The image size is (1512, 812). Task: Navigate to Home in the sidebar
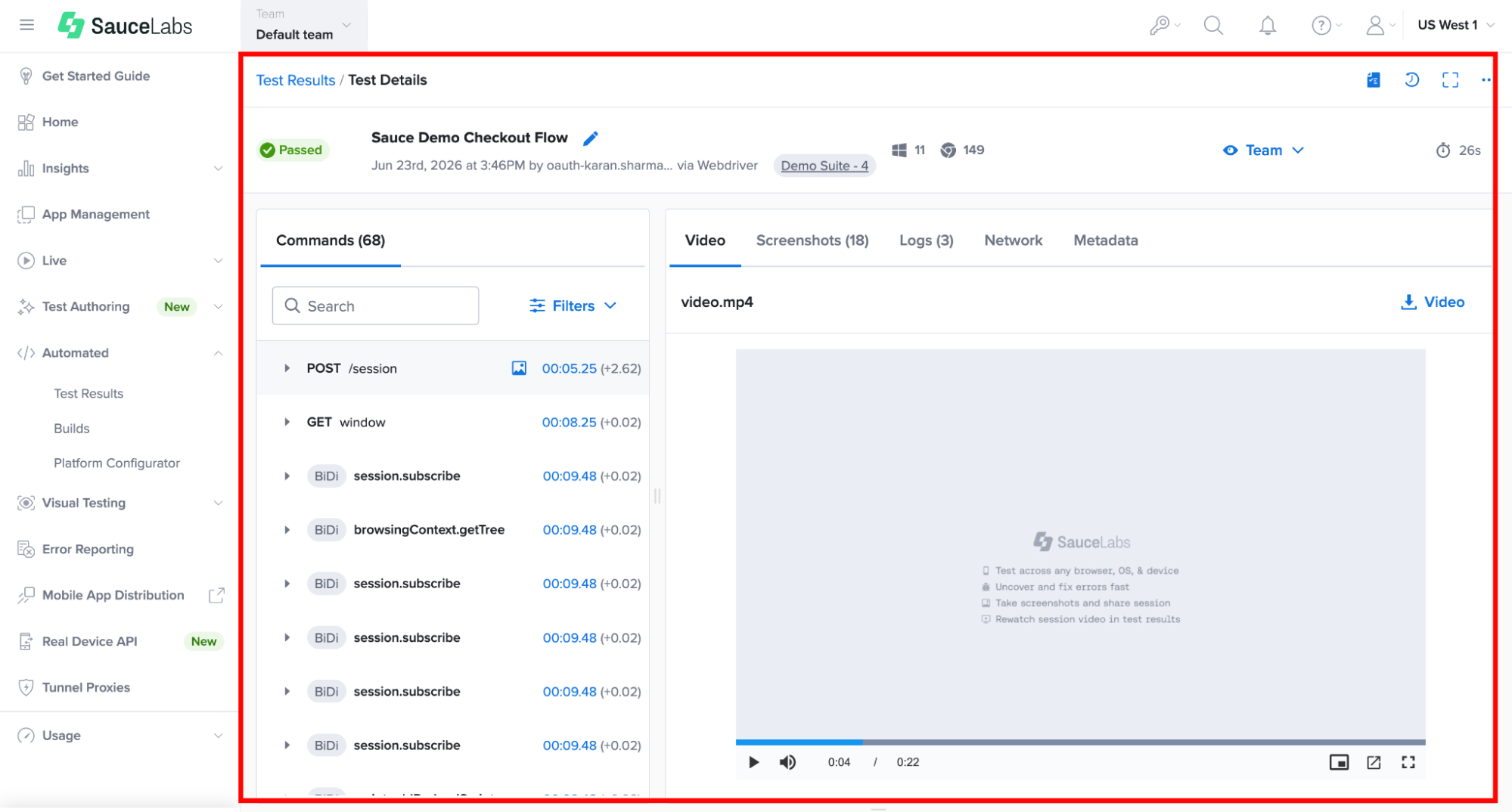(x=60, y=122)
